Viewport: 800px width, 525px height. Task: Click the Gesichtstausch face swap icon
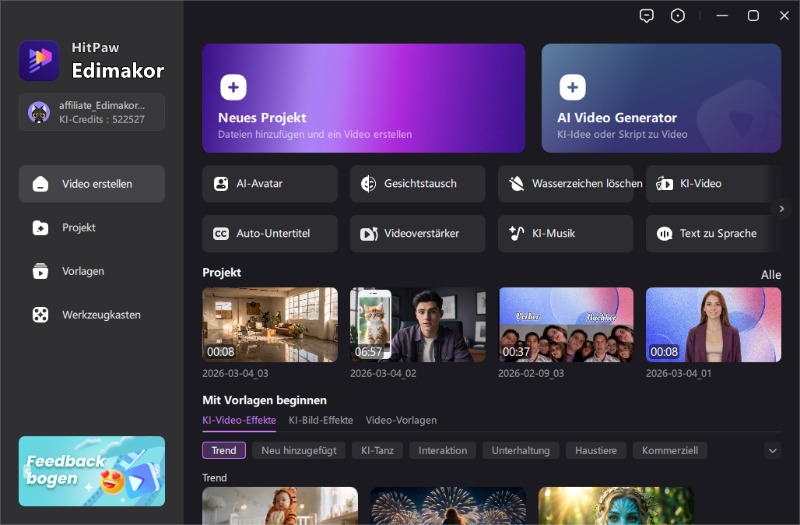tap(368, 184)
